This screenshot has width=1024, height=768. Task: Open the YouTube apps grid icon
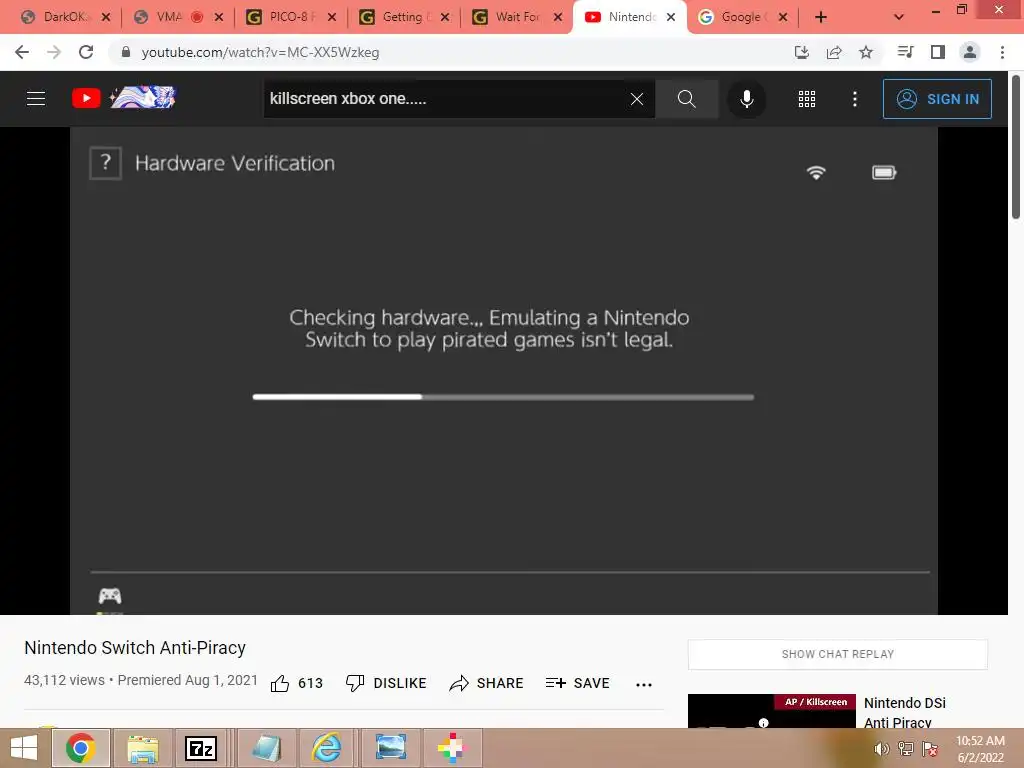pyautogui.click(x=807, y=99)
